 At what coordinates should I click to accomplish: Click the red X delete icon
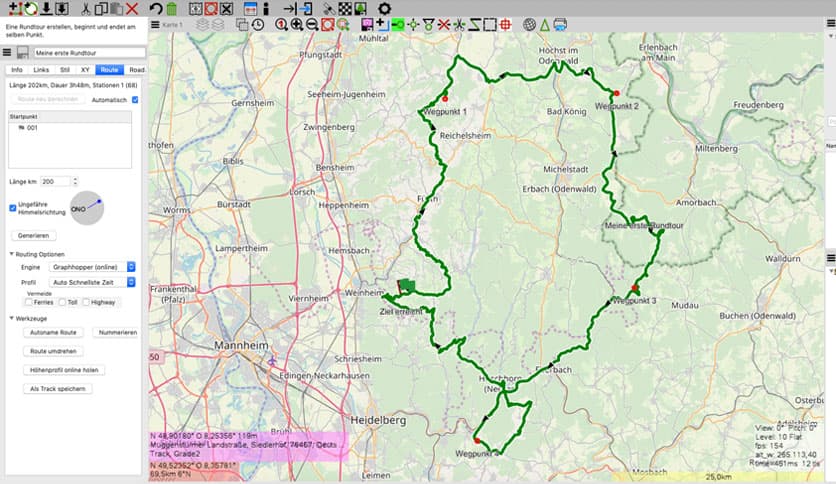[132, 9]
